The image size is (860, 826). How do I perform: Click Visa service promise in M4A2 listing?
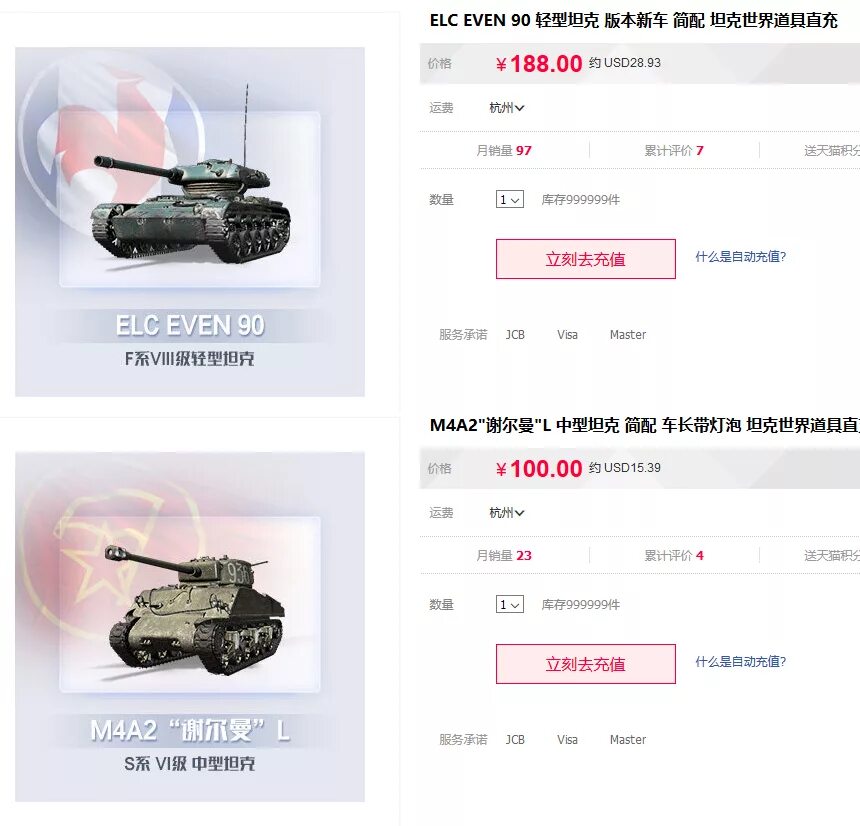point(567,739)
